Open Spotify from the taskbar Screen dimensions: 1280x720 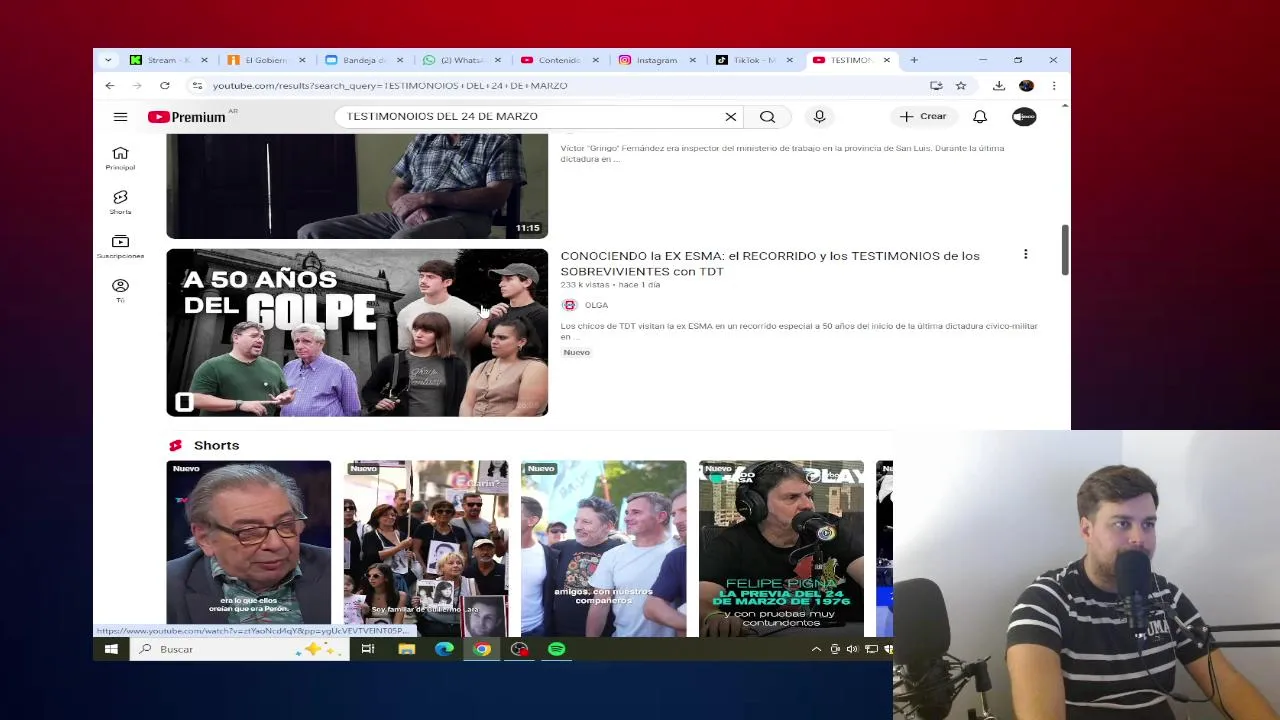[557, 650]
